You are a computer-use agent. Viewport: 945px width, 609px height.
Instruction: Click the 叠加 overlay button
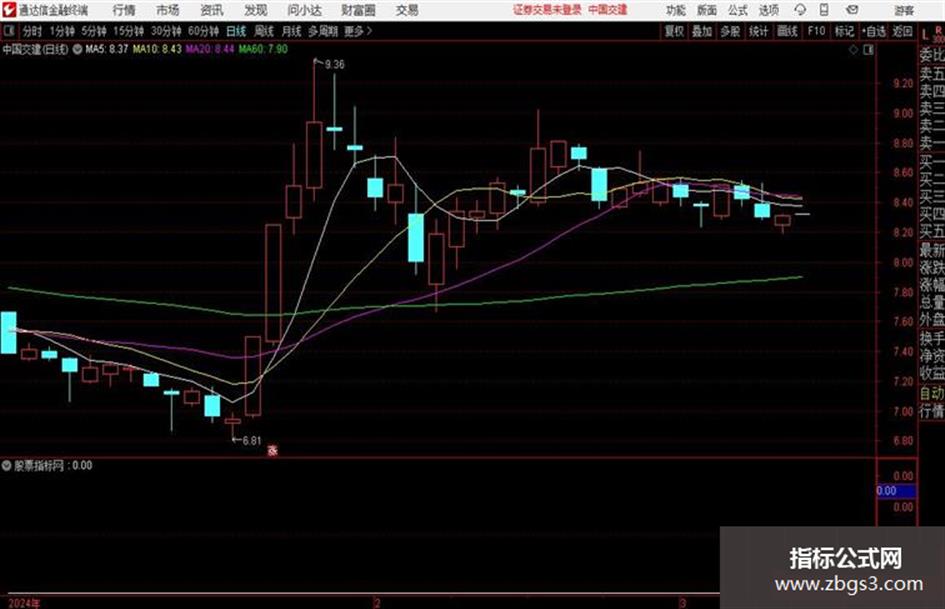702,31
